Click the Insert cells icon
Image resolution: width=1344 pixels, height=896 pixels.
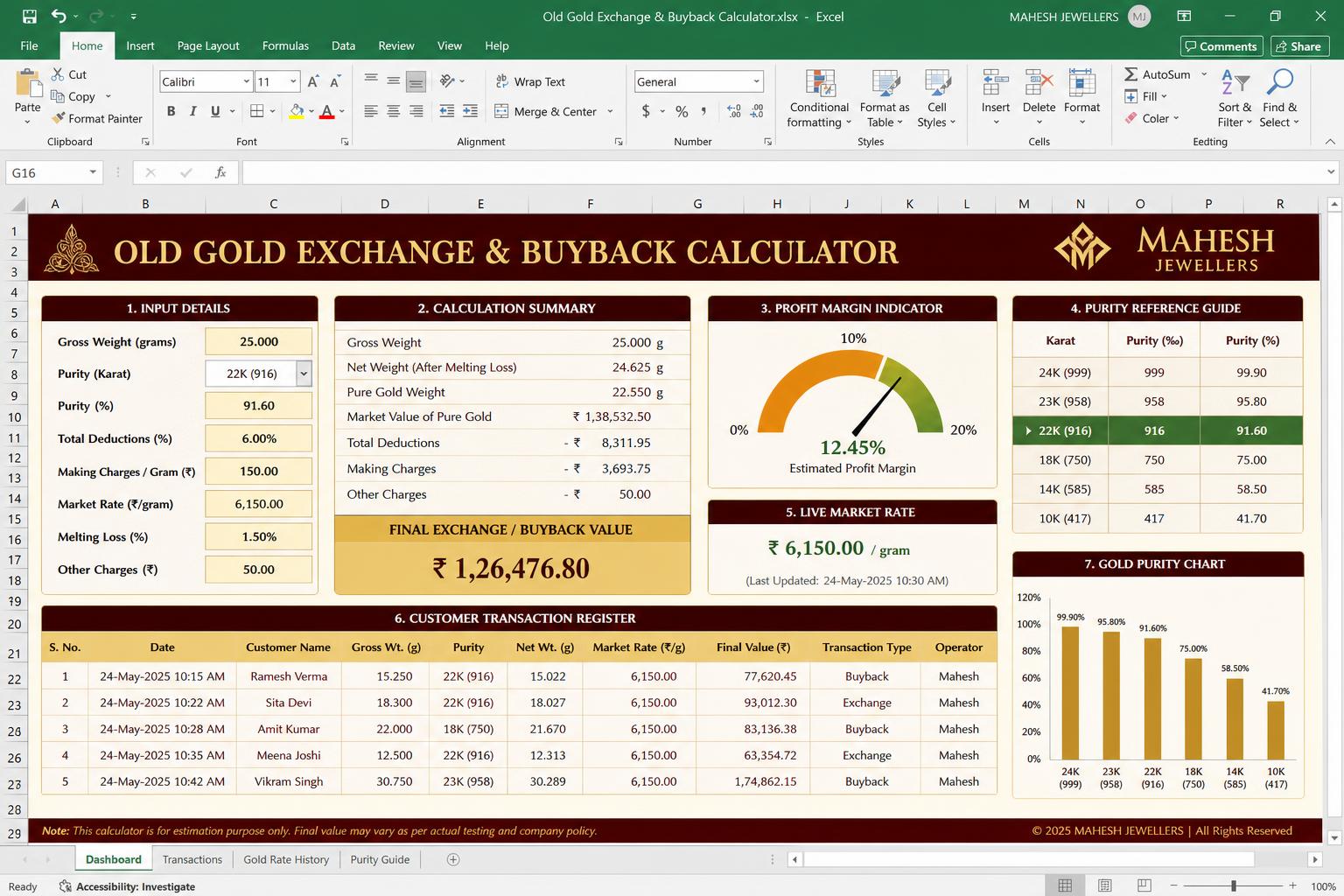click(996, 83)
